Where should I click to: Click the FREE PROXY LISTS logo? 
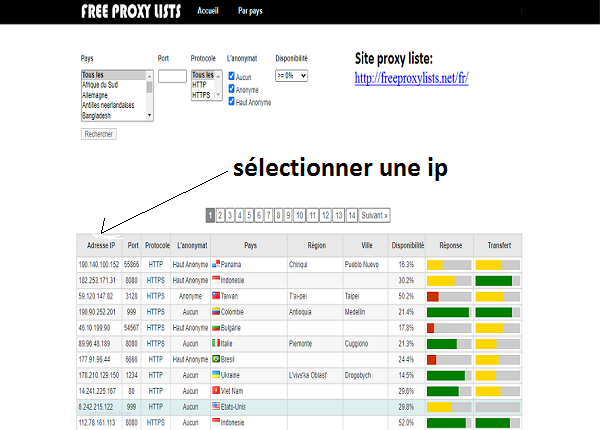tap(131, 11)
